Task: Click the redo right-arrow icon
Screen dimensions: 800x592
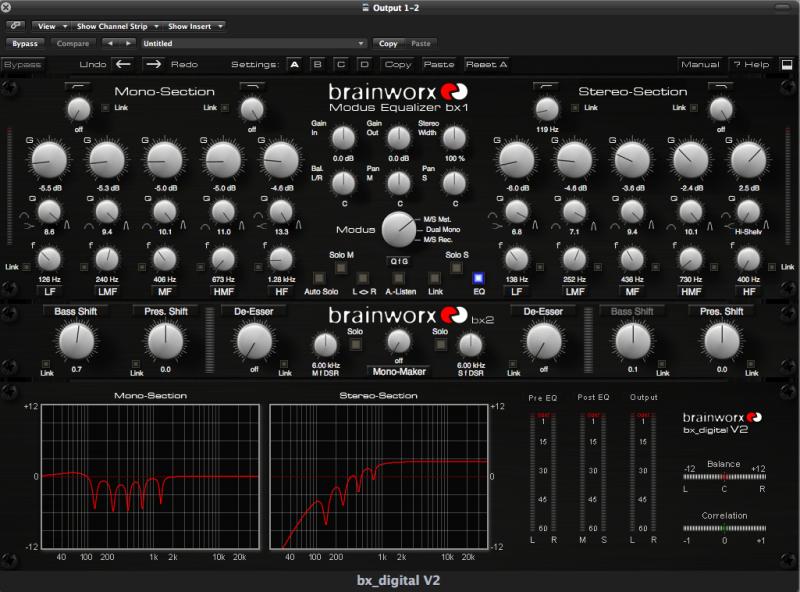Action: [x=153, y=64]
